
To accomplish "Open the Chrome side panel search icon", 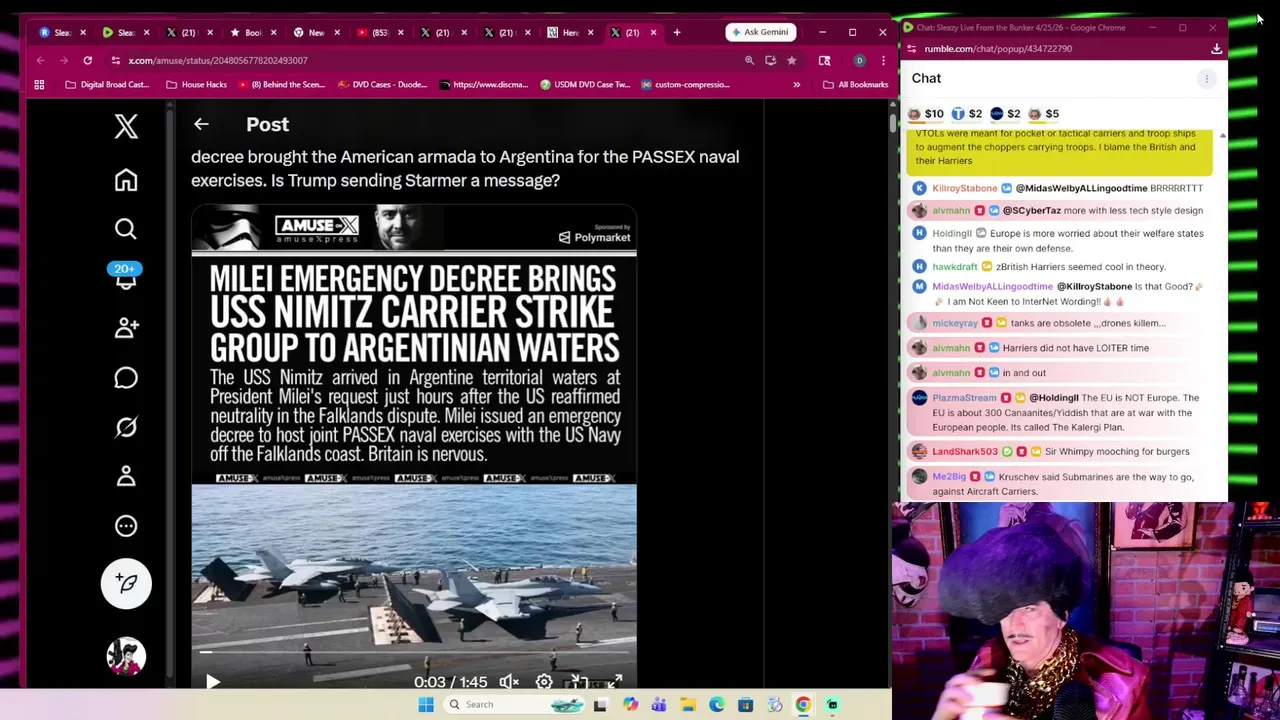I will click(x=825, y=60).
